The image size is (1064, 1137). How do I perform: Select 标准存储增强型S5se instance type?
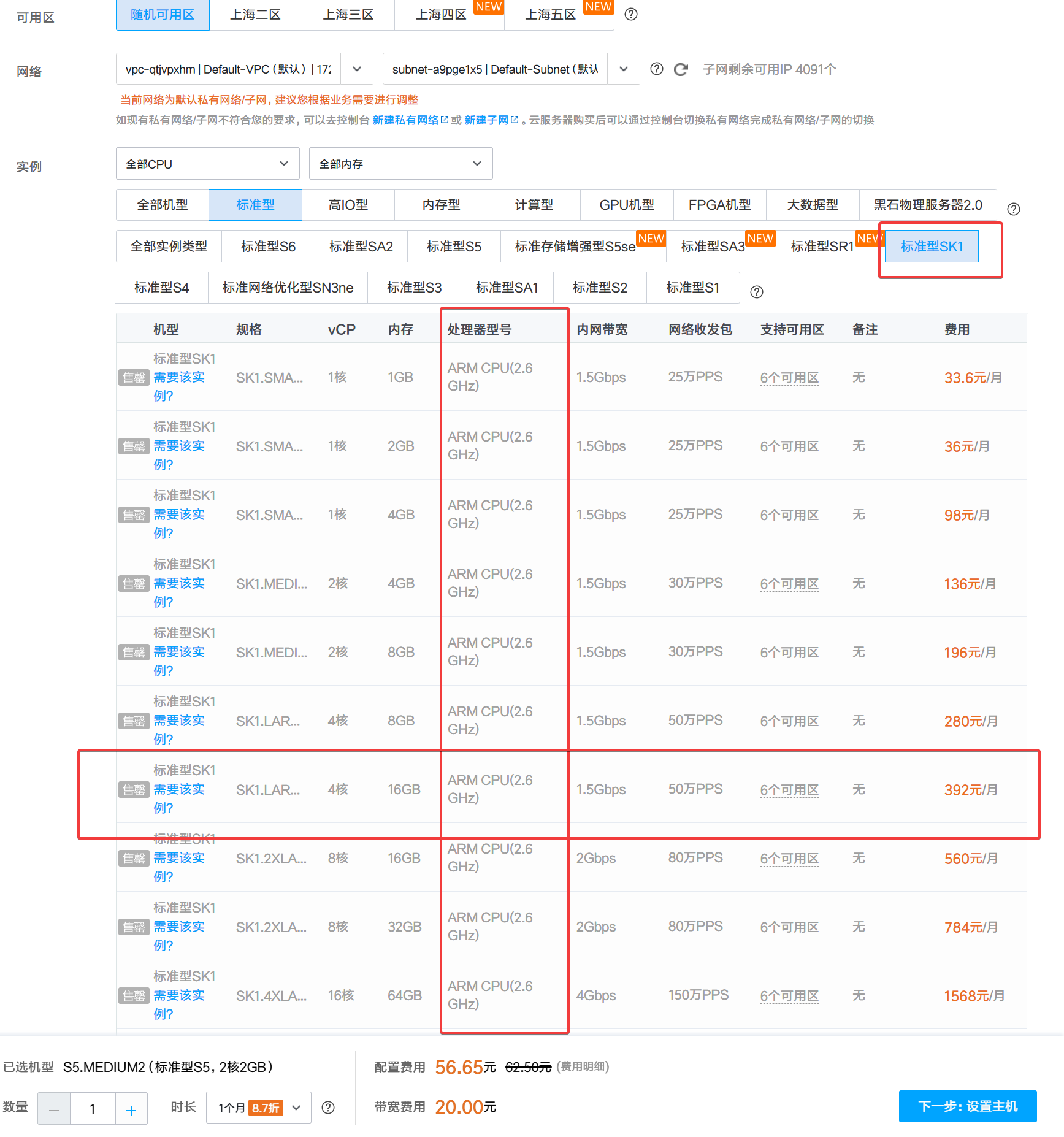point(583,247)
